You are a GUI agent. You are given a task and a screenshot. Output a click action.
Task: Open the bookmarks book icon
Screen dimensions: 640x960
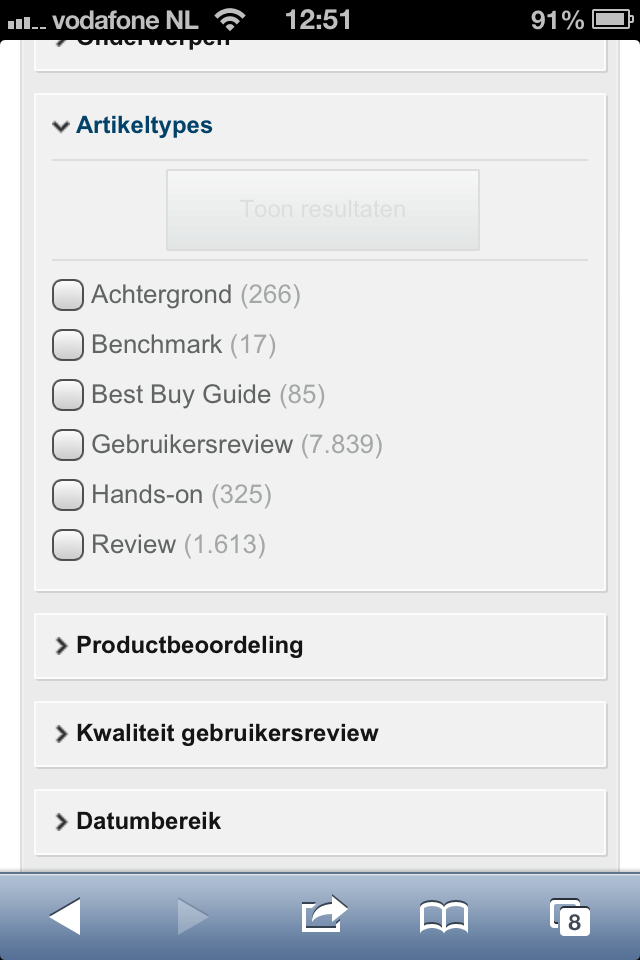click(444, 917)
